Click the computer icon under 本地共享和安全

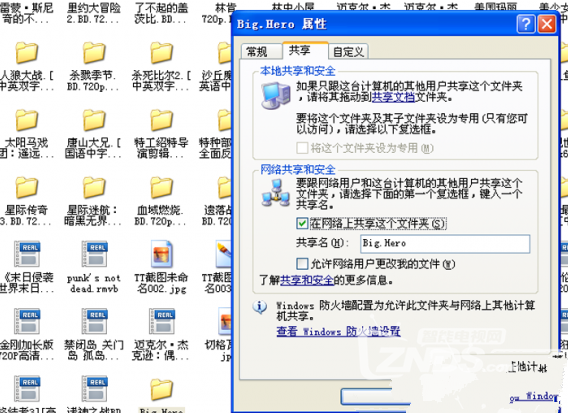pos(276,95)
